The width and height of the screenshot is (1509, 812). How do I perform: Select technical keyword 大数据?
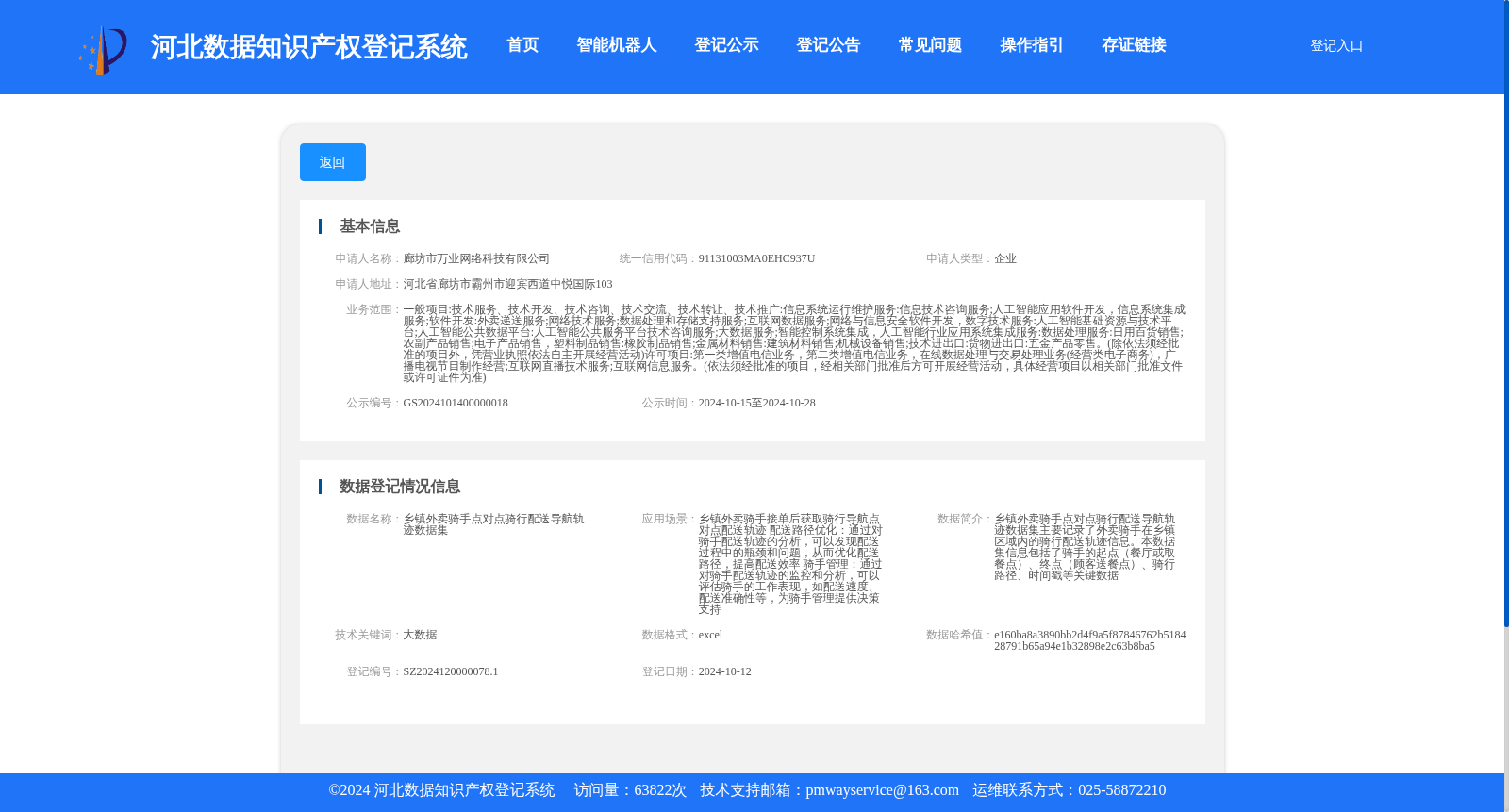(420, 635)
